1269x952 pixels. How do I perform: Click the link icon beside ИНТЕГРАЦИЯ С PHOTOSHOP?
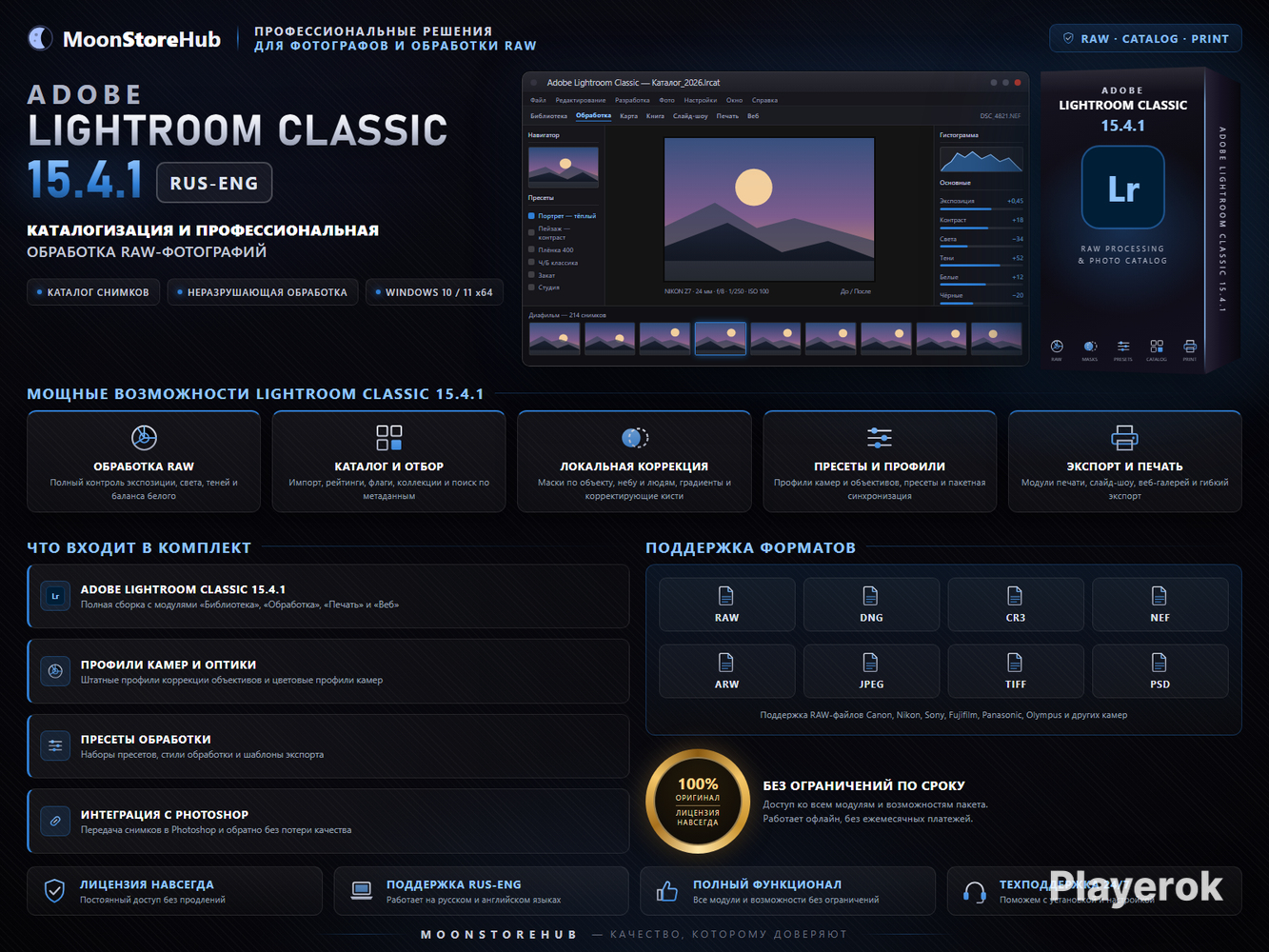point(55,821)
